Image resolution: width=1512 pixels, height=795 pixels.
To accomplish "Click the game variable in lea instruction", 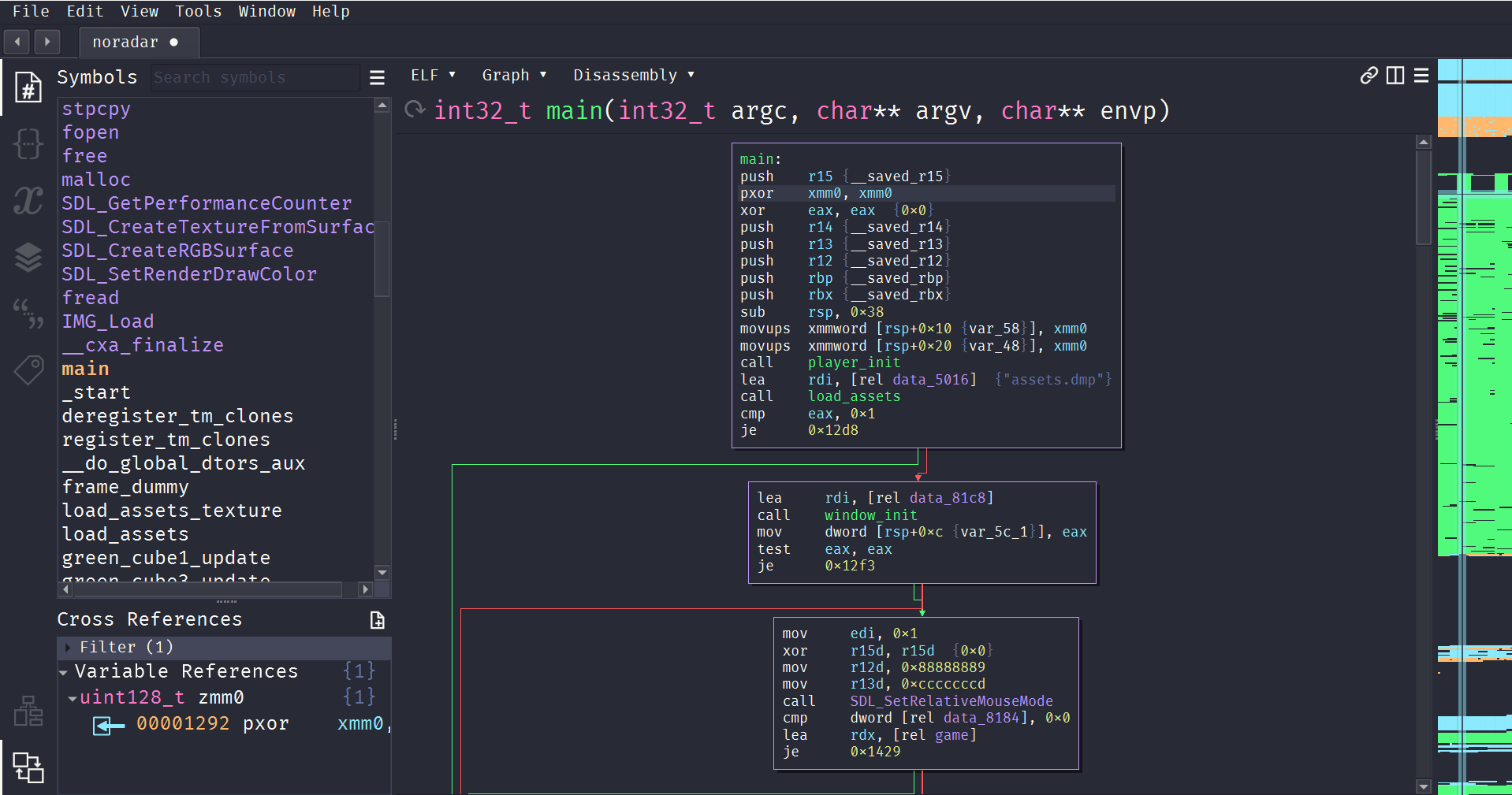I will click(952, 735).
